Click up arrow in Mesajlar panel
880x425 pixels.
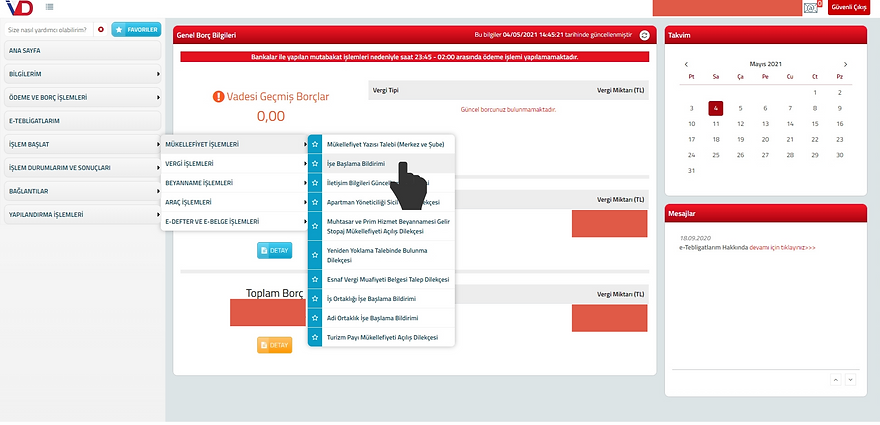point(836,380)
